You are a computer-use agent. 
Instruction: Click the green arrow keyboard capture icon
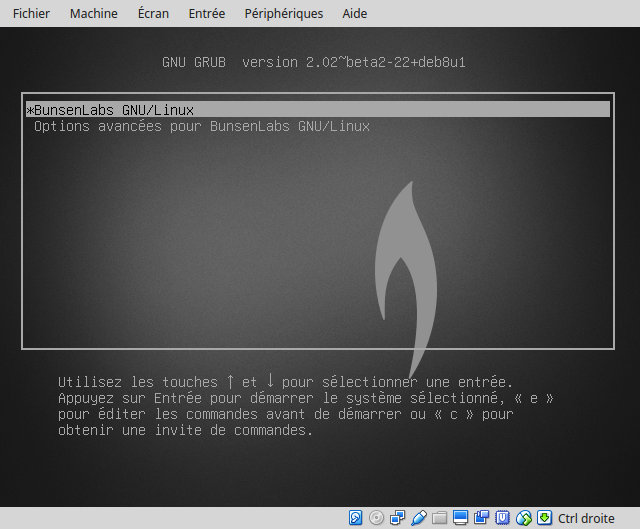pyautogui.click(x=544, y=518)
